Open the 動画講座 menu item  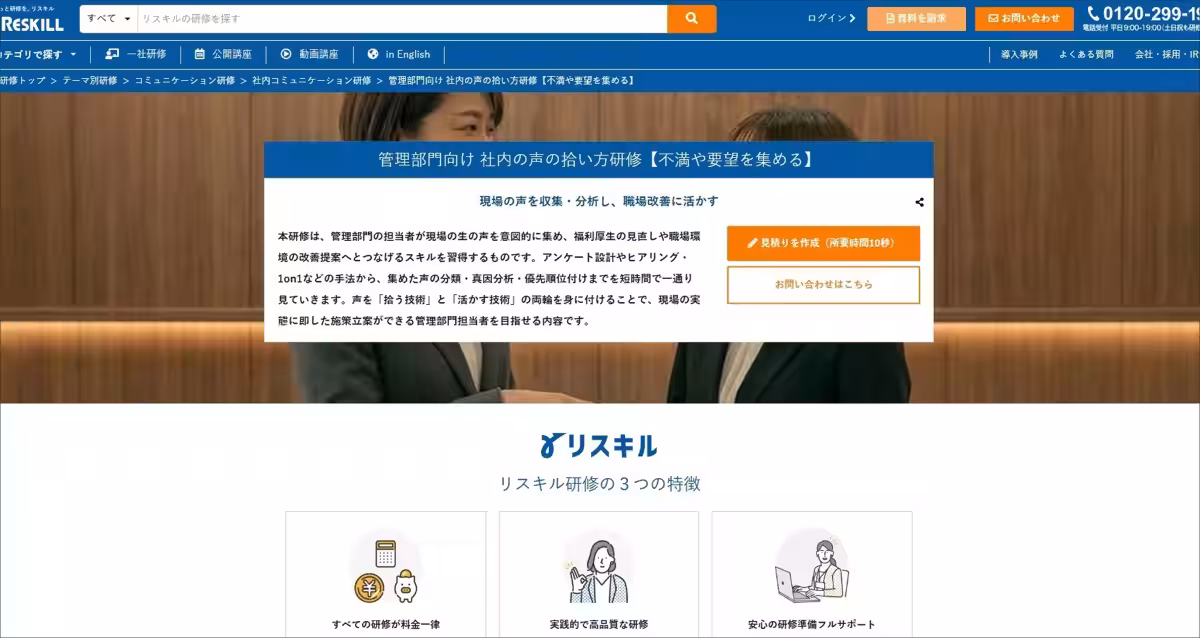[309, 54]
